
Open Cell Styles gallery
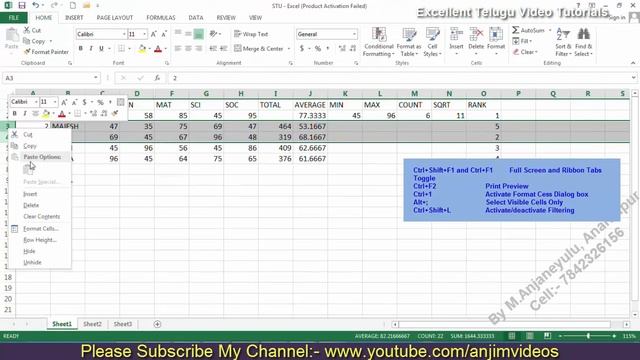coord(432,42)
